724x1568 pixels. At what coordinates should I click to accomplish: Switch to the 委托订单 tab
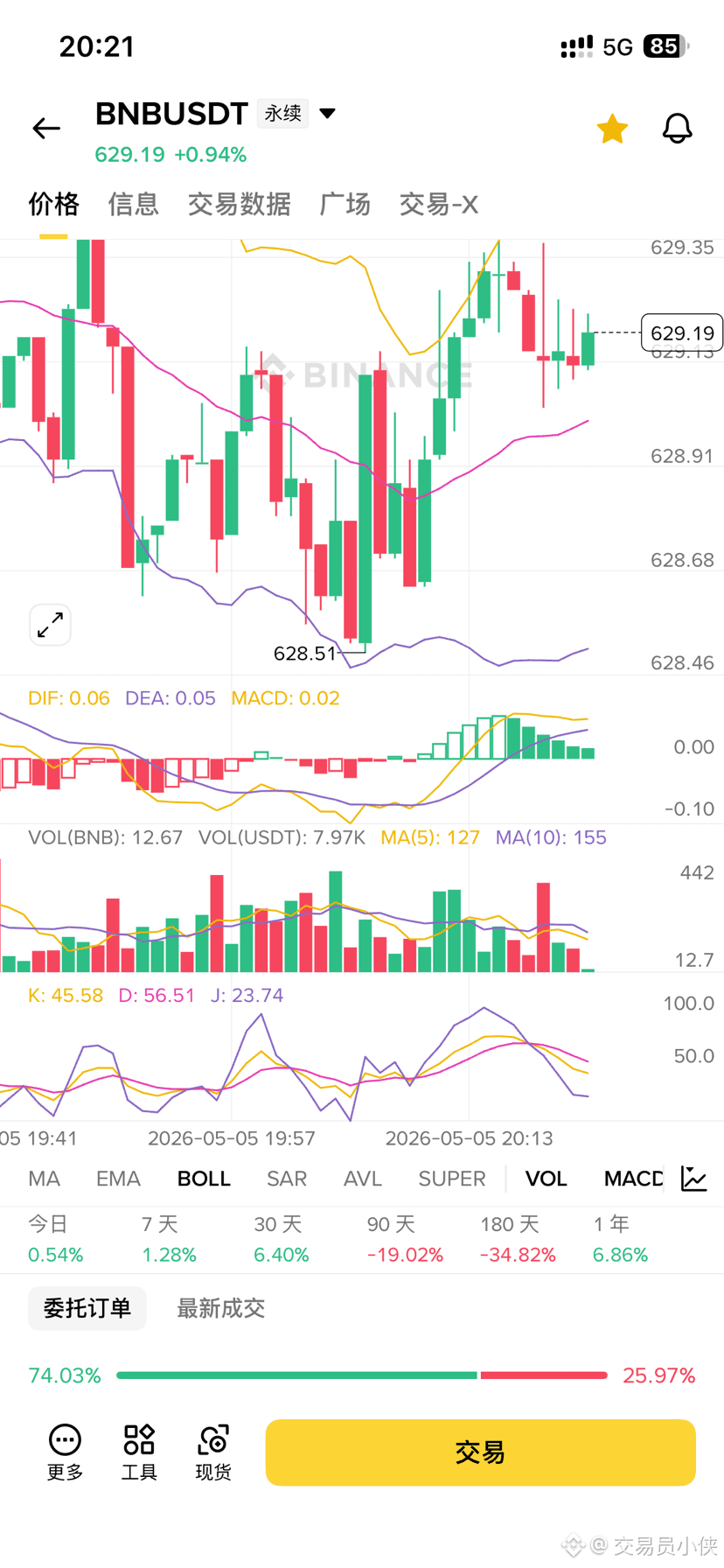(x=87, y=1308)
